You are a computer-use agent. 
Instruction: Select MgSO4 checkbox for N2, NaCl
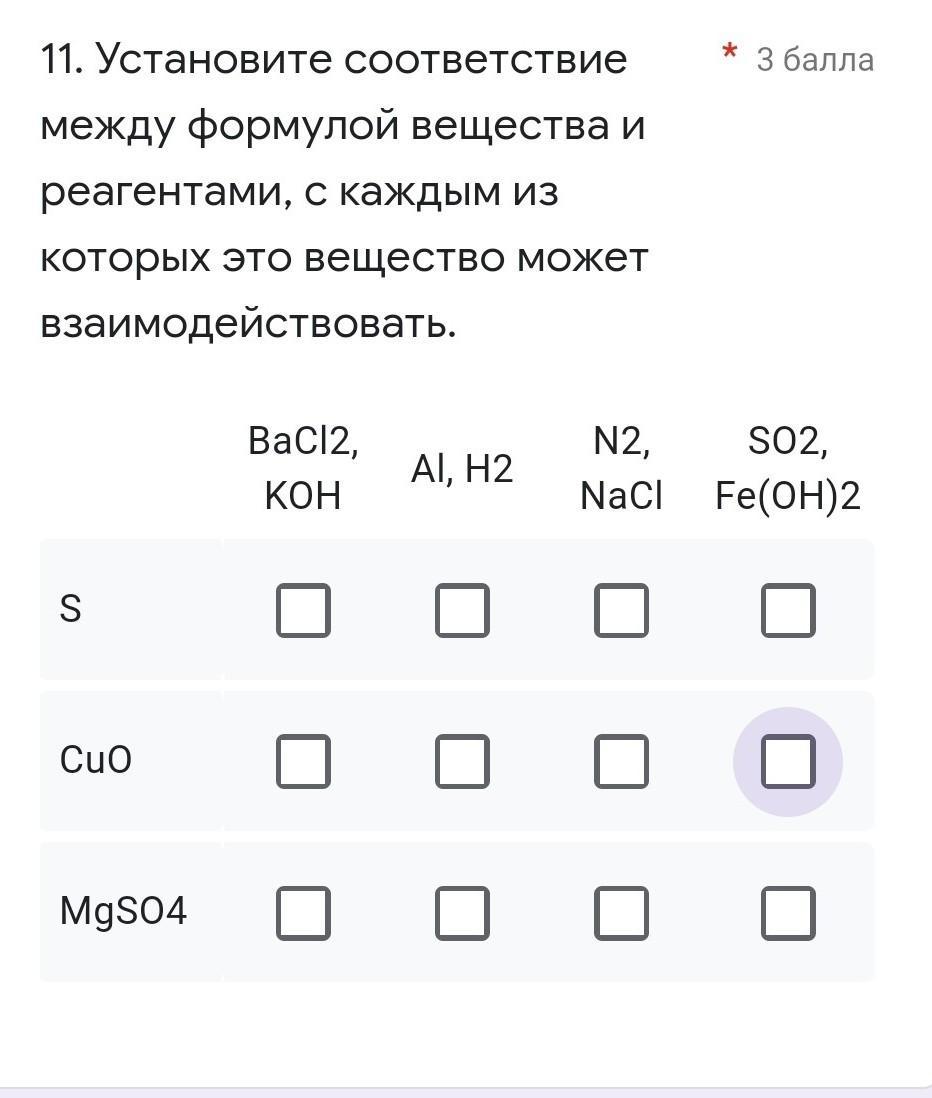click(x=621, y=913)
